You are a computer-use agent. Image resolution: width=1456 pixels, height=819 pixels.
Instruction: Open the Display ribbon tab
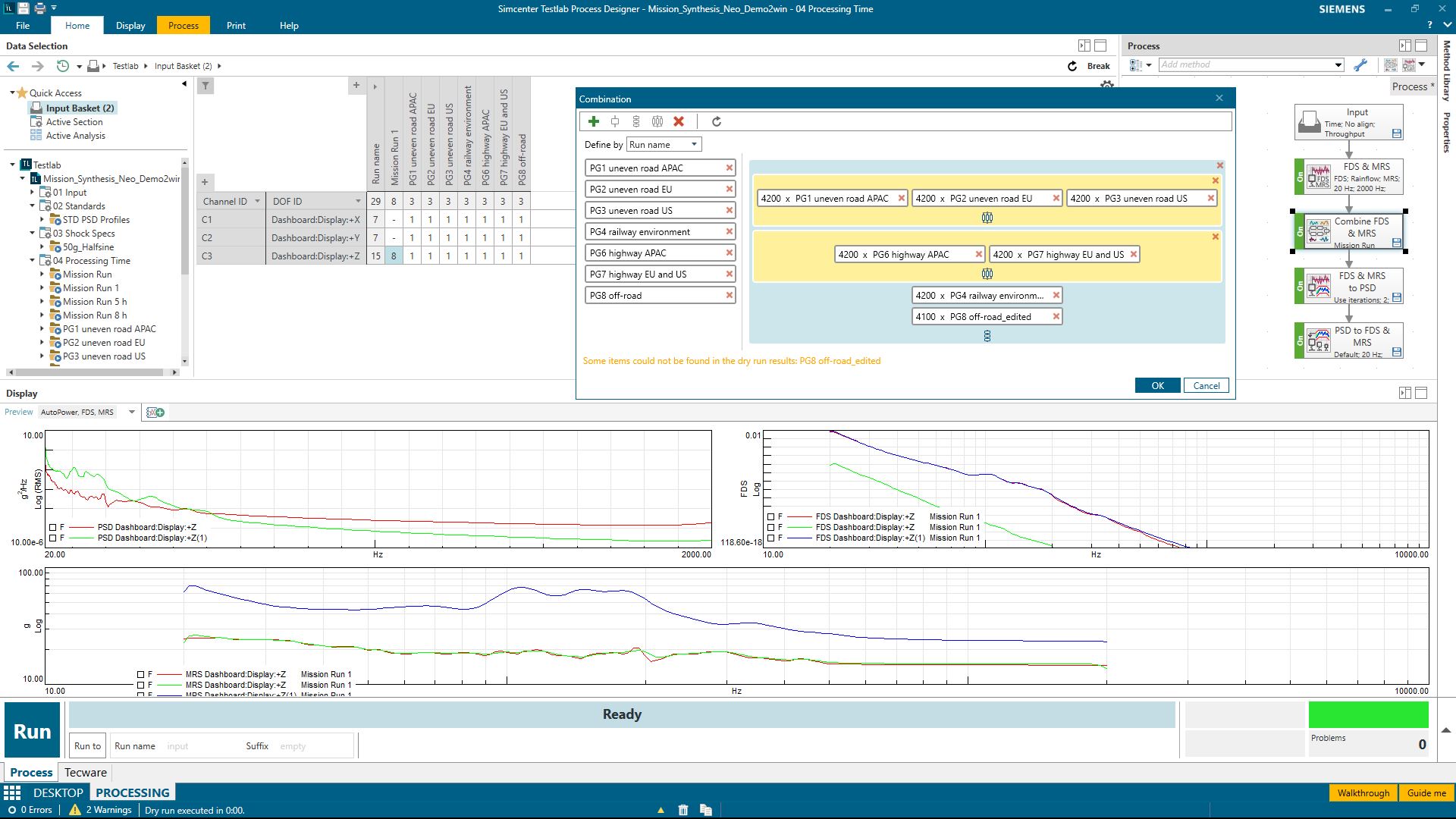point(130,25)
